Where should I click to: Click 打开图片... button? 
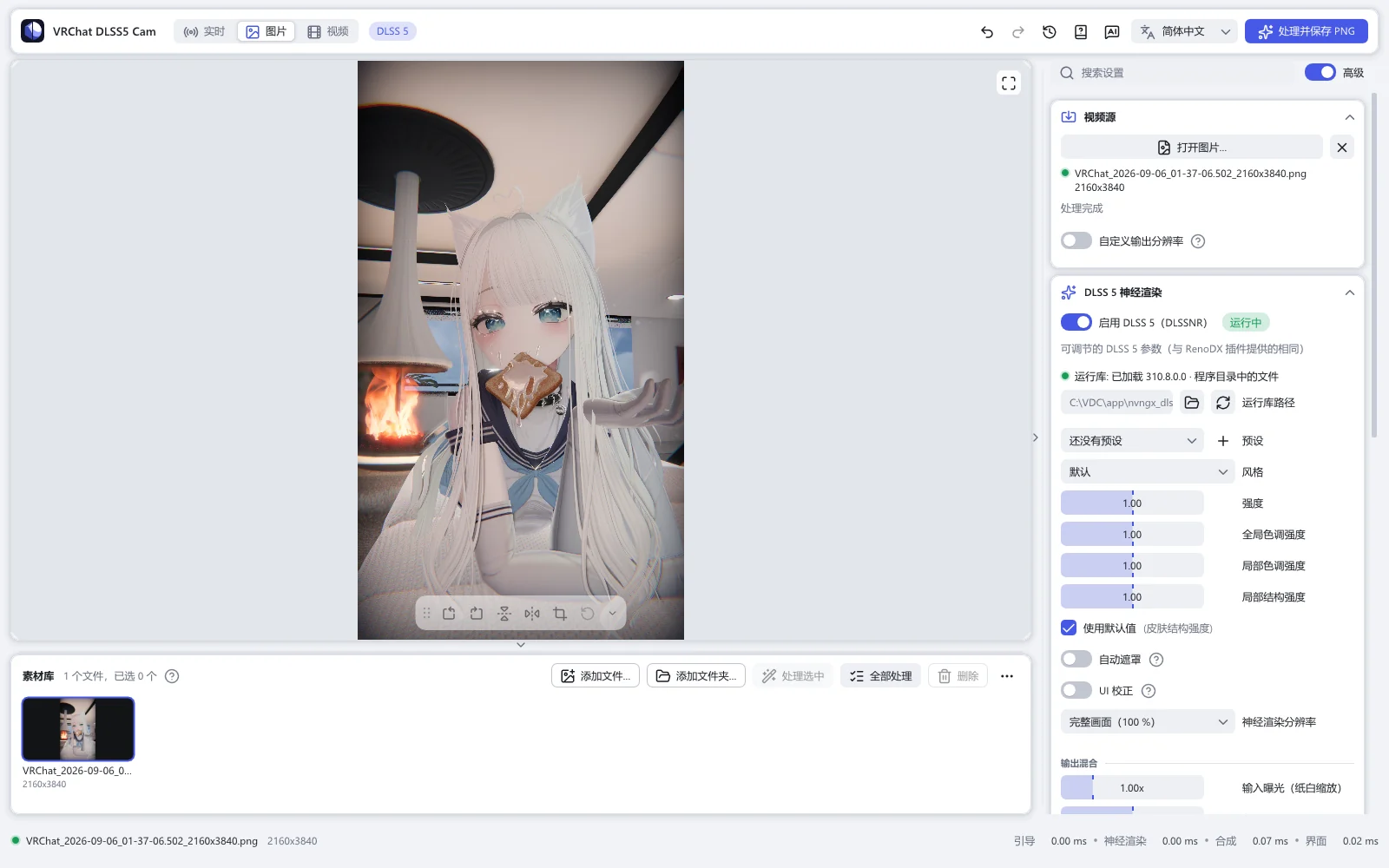click(1192, 148)
